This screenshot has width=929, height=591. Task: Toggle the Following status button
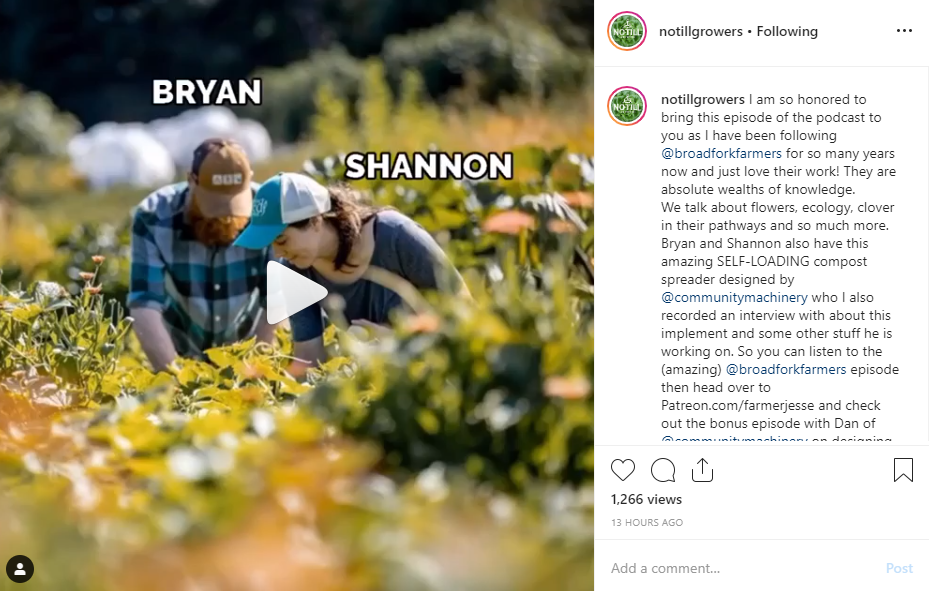pyautogui.click(x=787, y=31)
